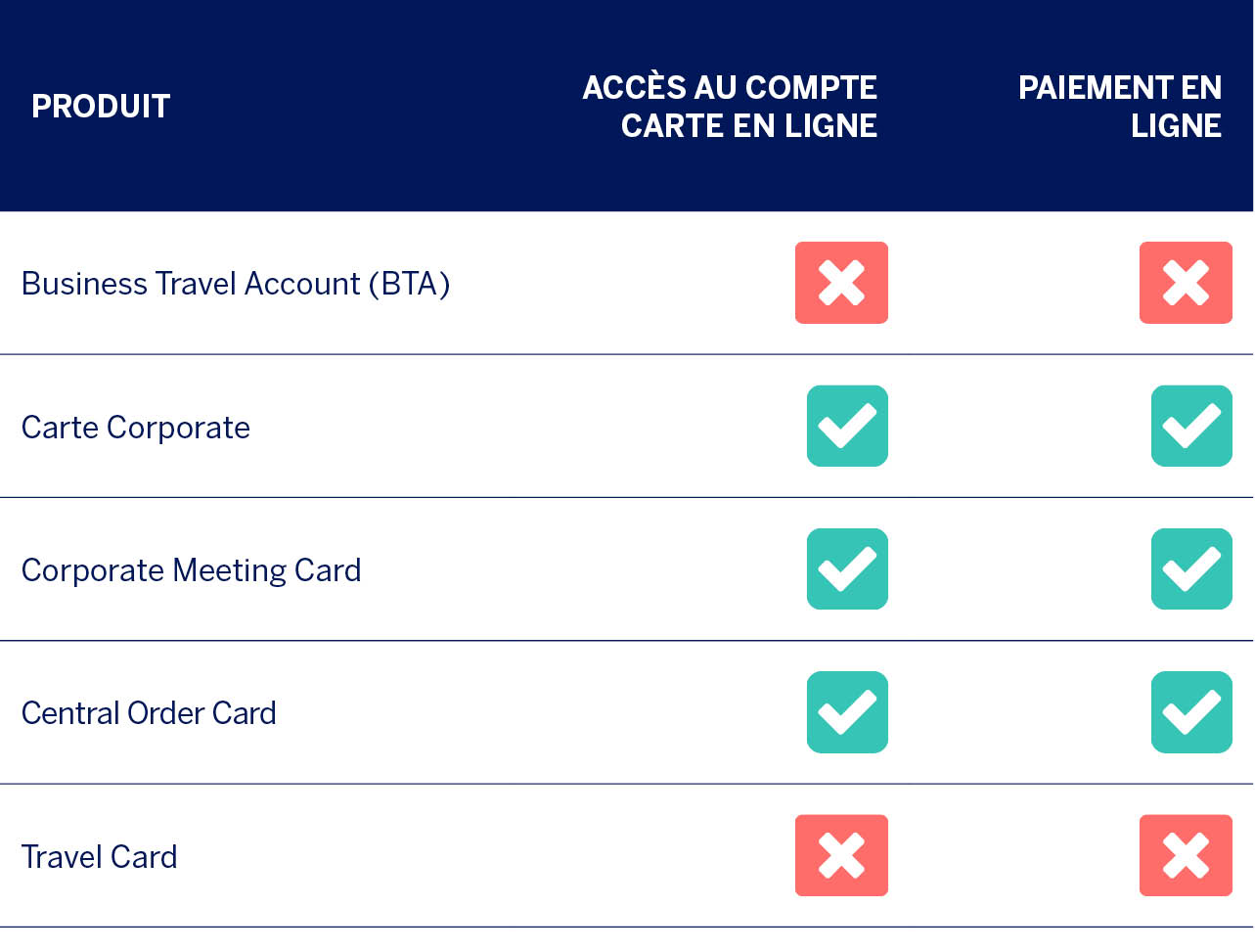Select the Central Order Card product name
Screen dimensions: 1255x952
pyautogui.click(x=149, y=713)
